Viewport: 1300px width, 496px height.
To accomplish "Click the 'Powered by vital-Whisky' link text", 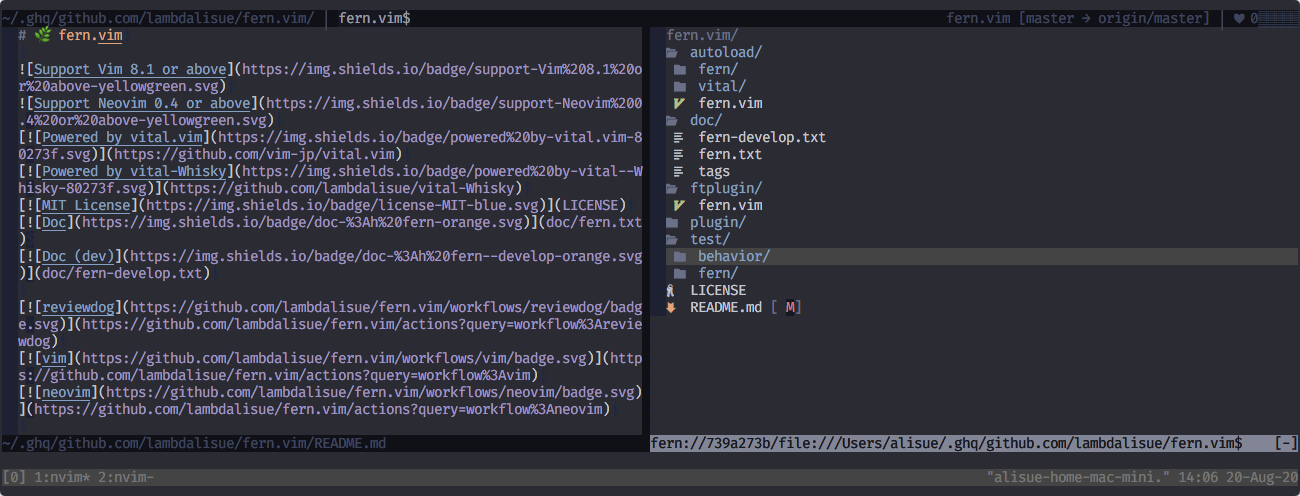I will pos(134,171).
